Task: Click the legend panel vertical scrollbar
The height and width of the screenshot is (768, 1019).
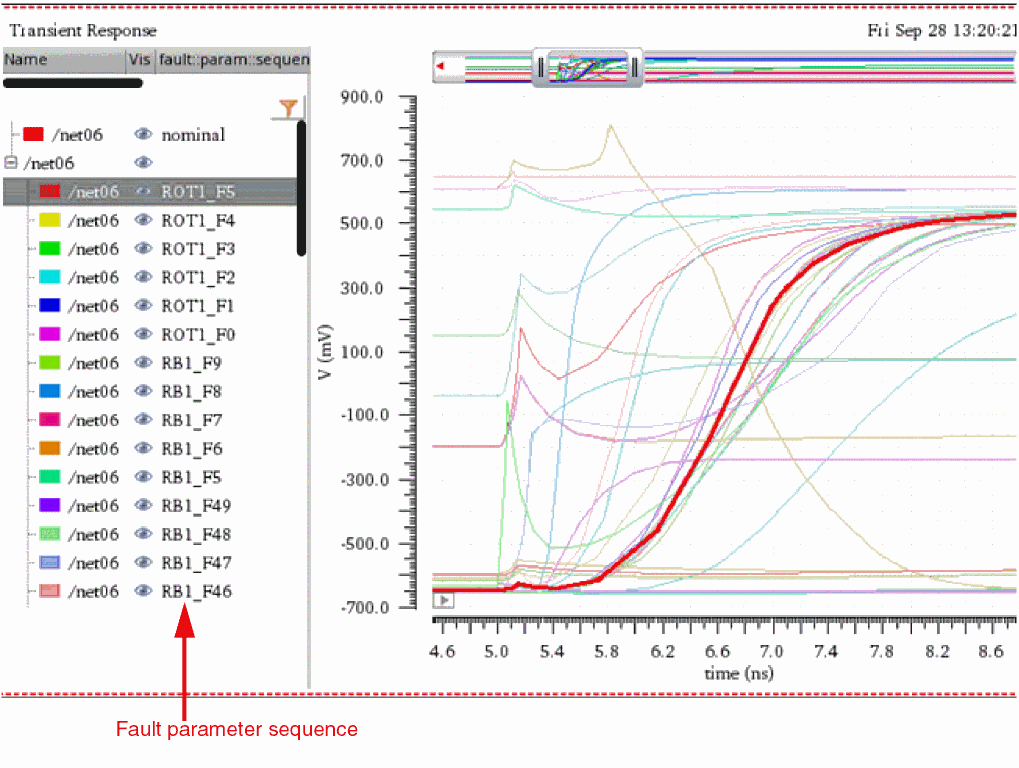Action: click(x=301, y=190)
